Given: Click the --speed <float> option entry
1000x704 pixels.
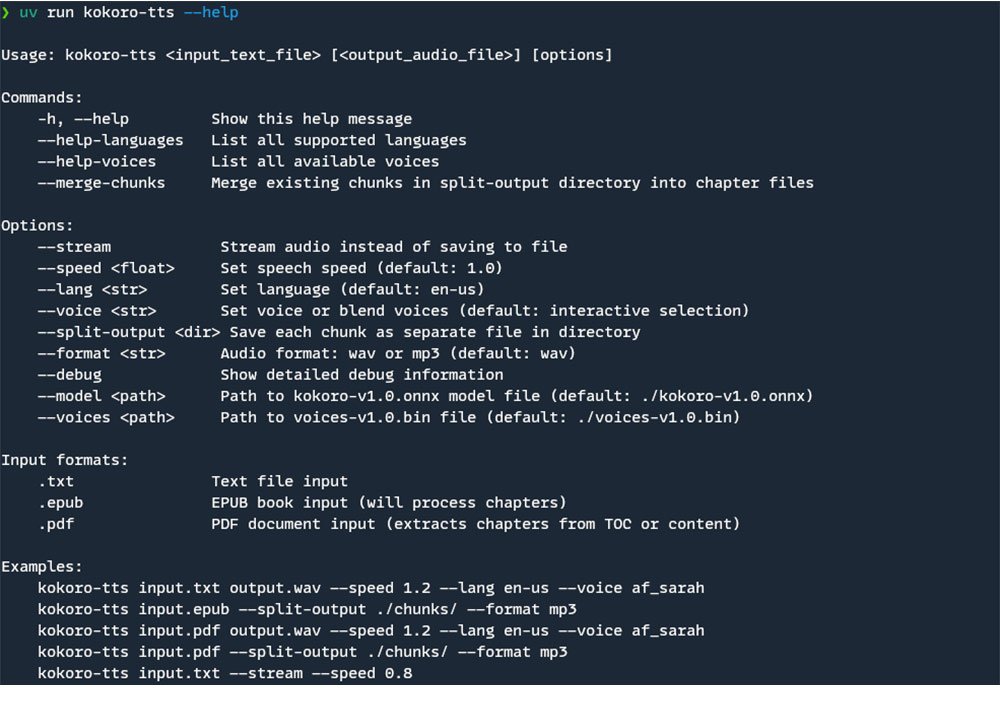Looking at the screenshot, I should pos(106,268).
